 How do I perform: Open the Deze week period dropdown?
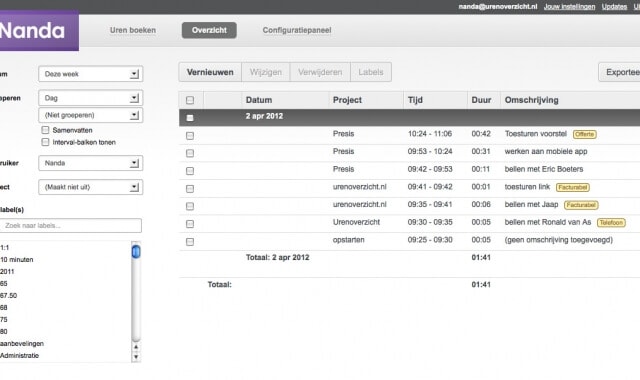[91, 74]
